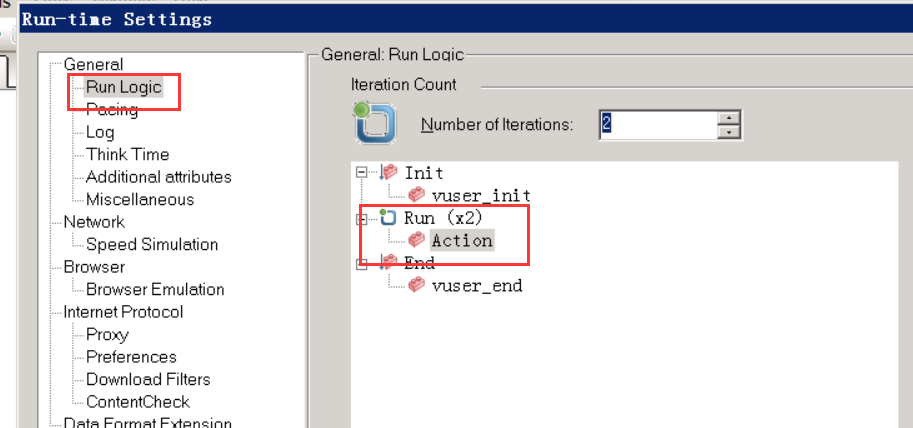Collapse the Init tree node

[x=362, y=173]
